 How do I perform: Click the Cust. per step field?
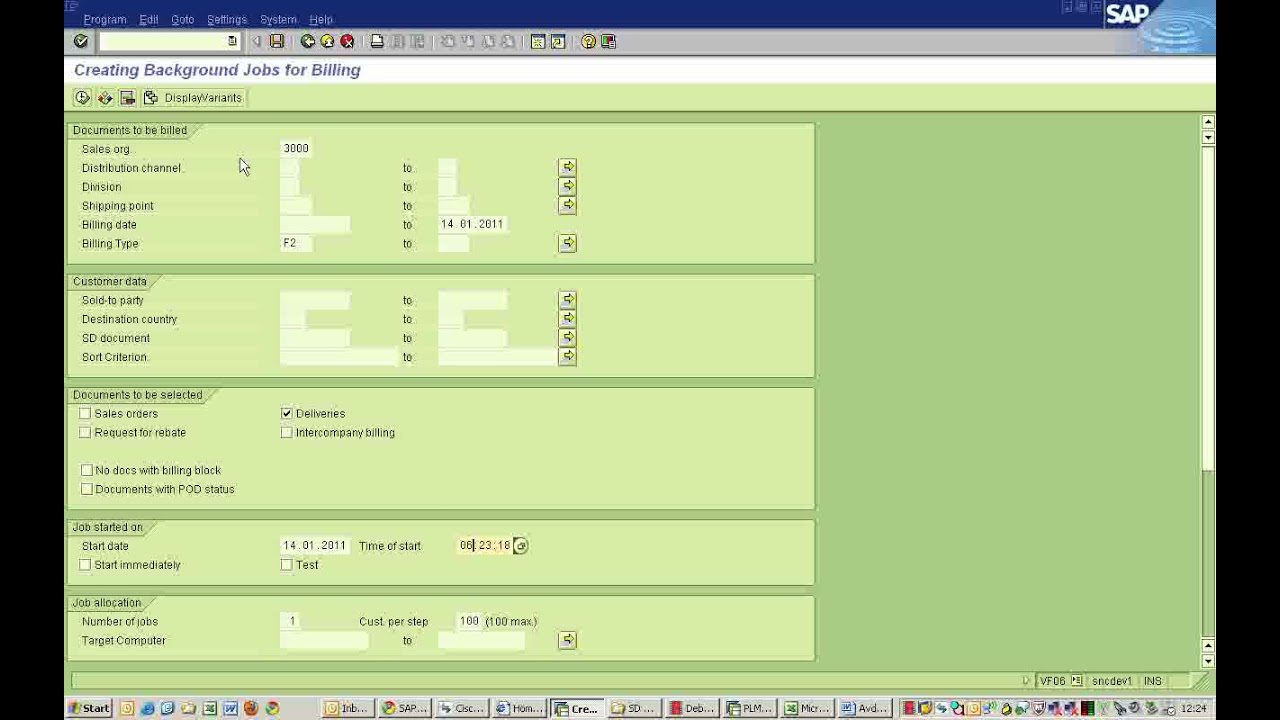point(470,621)
